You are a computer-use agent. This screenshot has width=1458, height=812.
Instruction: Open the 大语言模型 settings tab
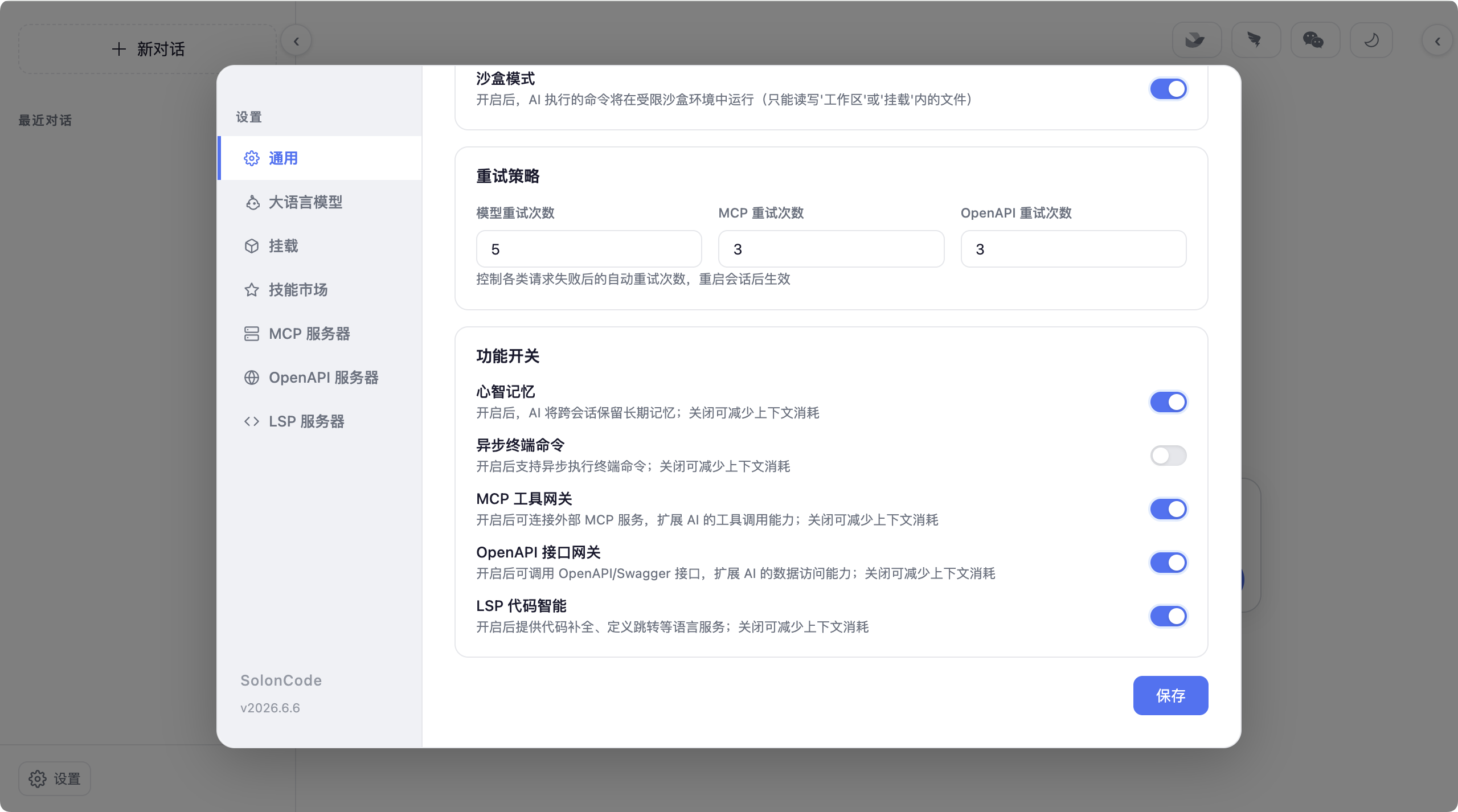pyautogui.click(x=320, y=202)
